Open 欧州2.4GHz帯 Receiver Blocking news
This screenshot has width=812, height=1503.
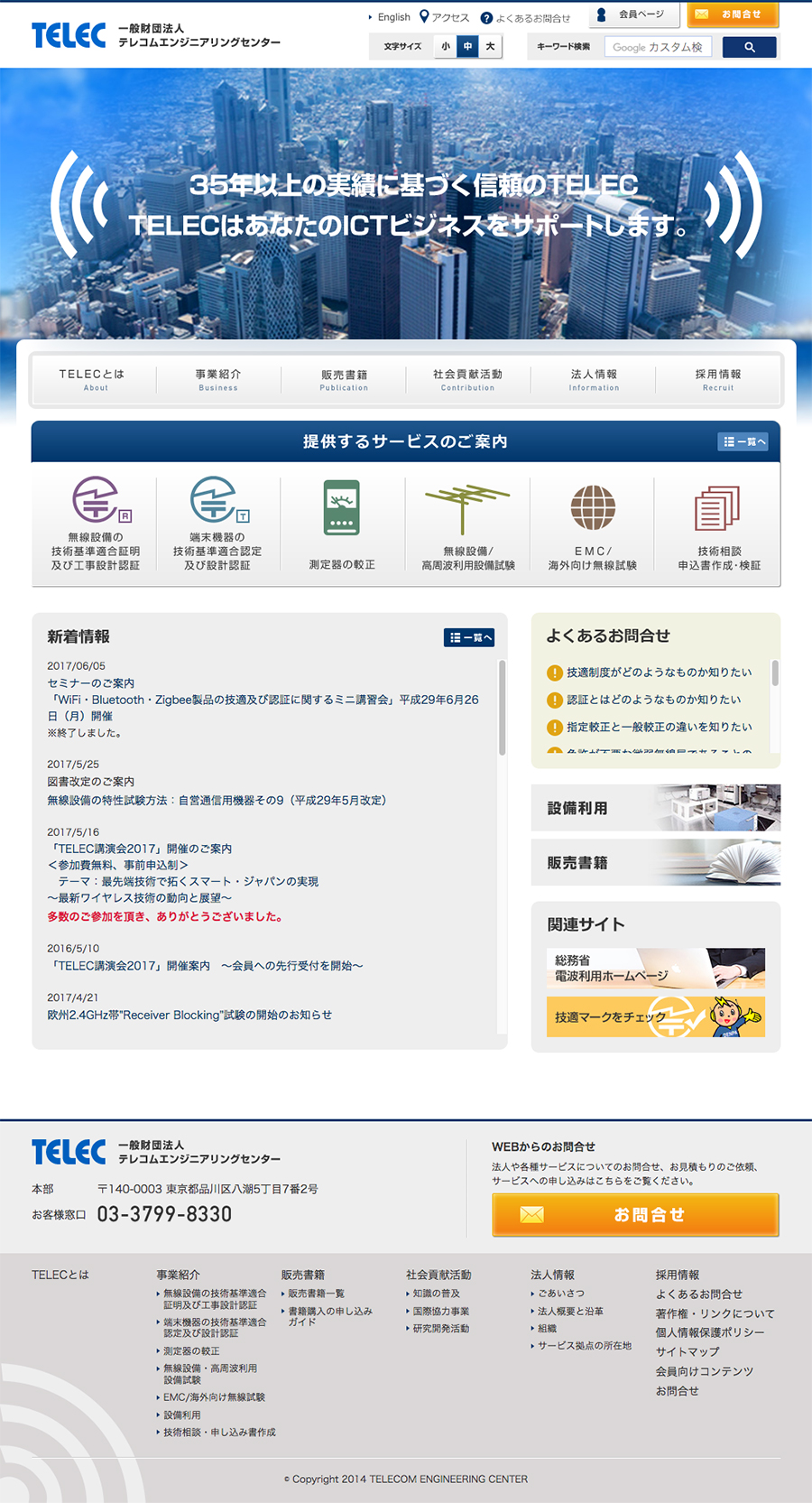point(189,1016)
